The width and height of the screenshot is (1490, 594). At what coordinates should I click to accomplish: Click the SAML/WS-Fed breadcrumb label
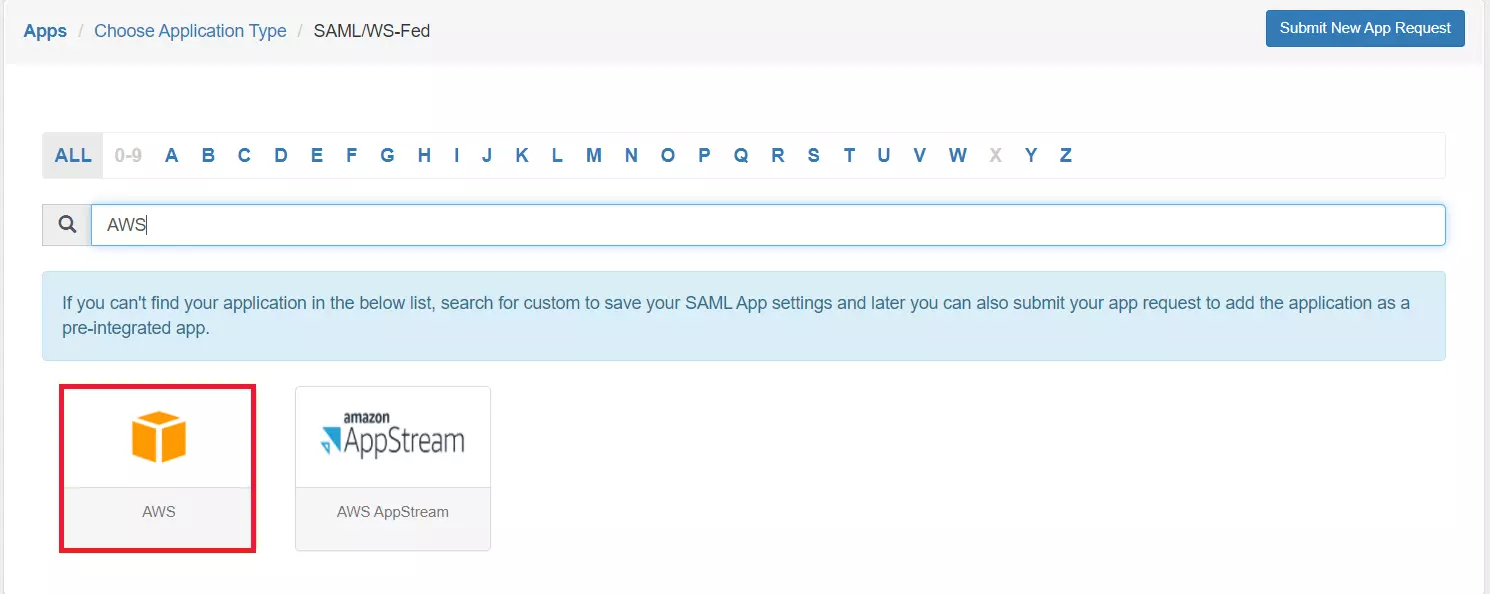[371, 31]
